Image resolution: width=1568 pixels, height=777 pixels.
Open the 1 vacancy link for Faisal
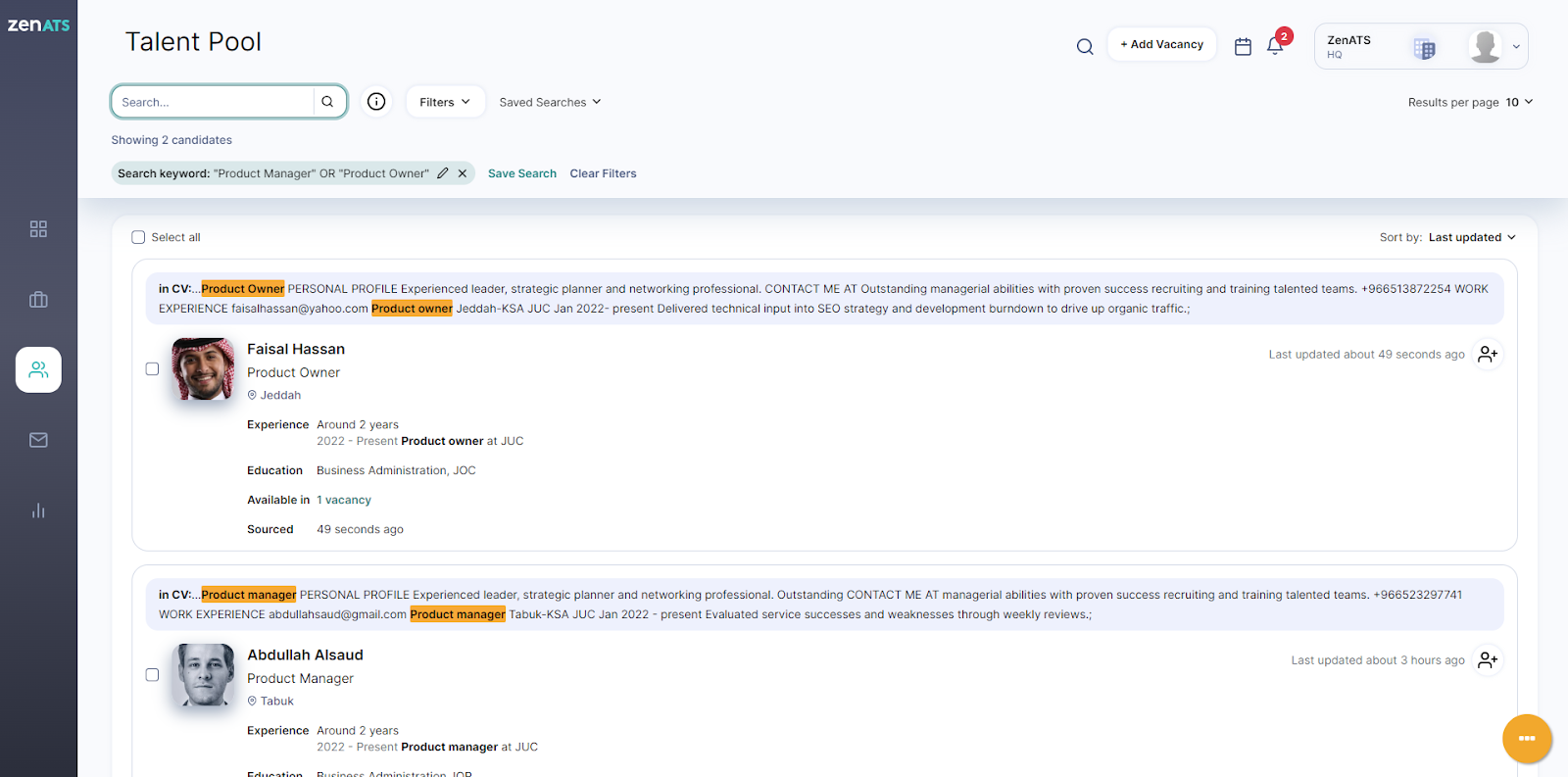pos(344,500)
